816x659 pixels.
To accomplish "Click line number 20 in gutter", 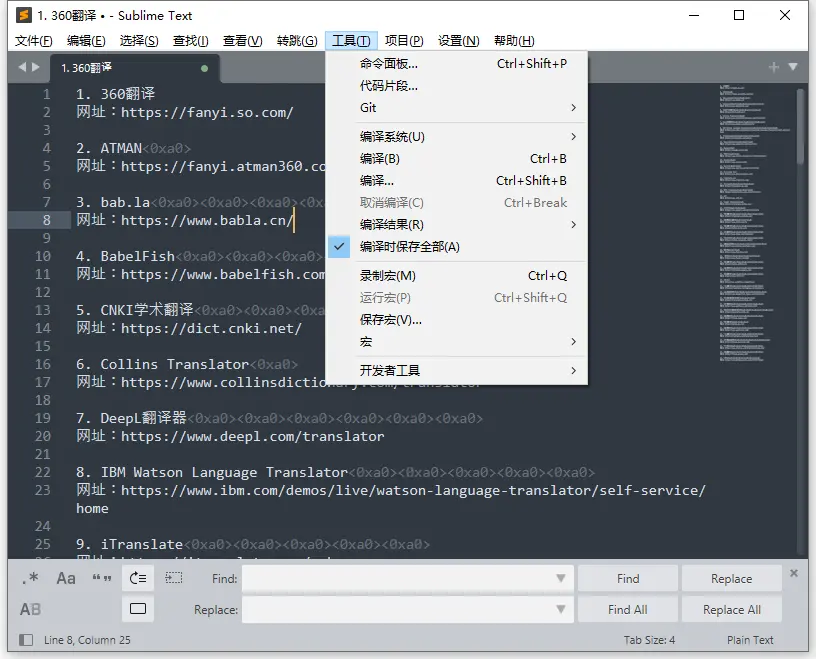I will point(43,436).
